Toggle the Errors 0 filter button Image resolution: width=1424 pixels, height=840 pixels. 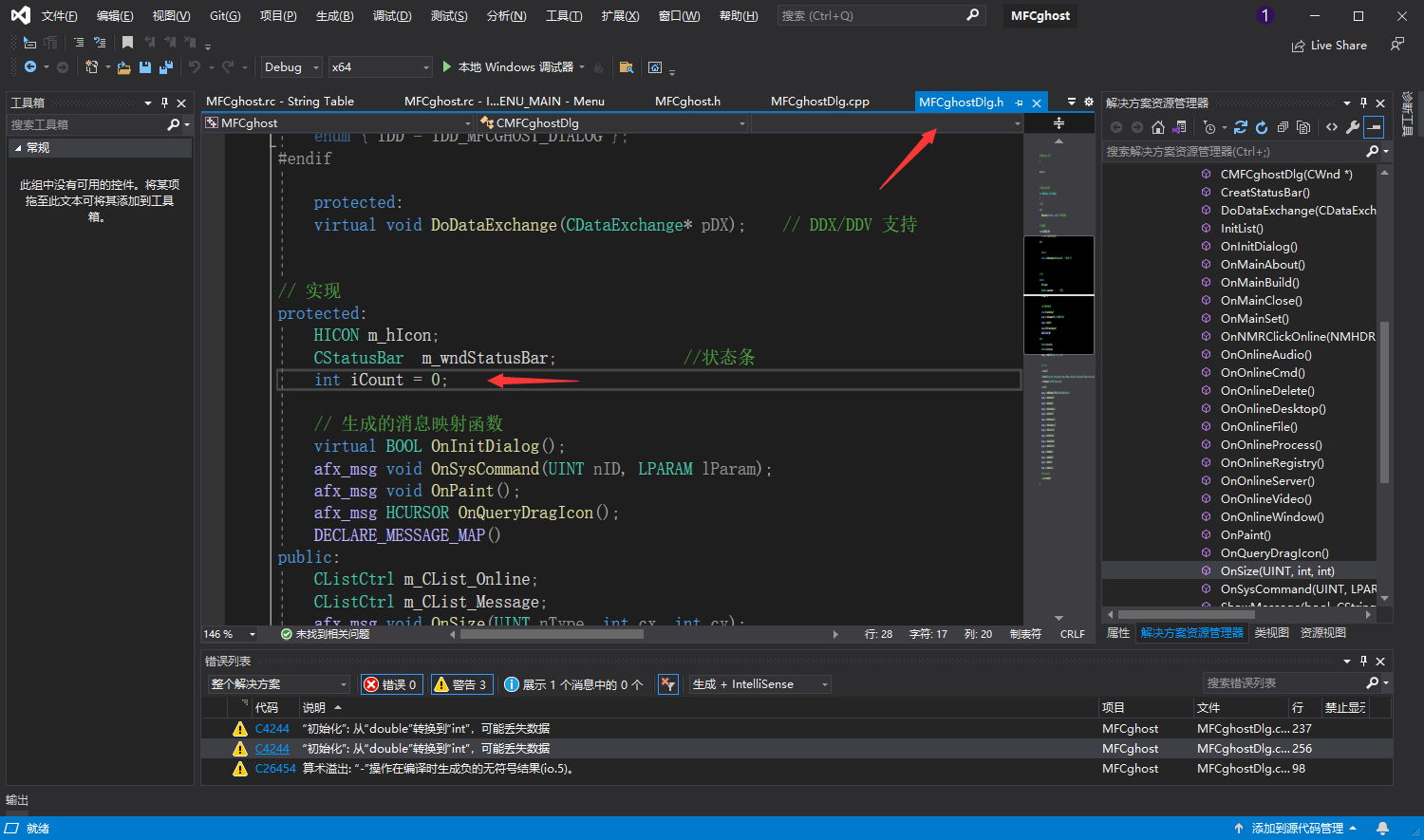[x=391, y=684]
